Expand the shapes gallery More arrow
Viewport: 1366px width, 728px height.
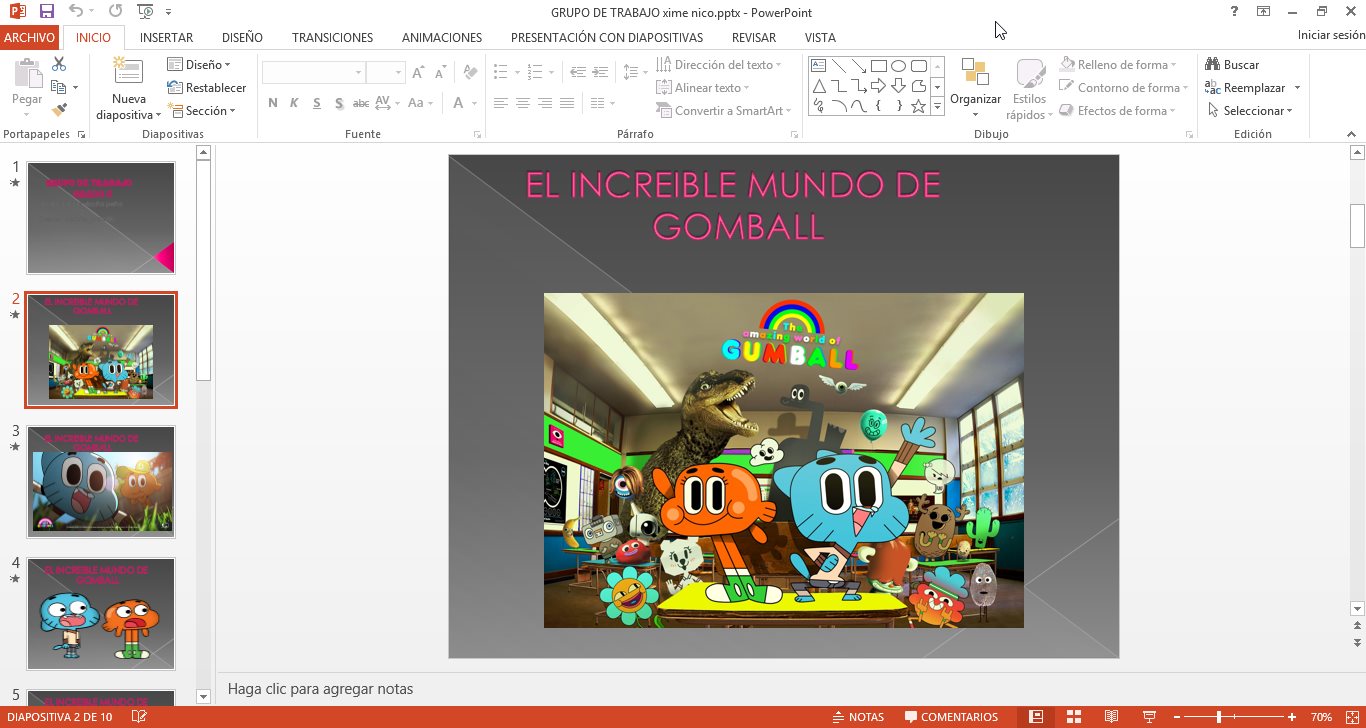pos(937,106)
